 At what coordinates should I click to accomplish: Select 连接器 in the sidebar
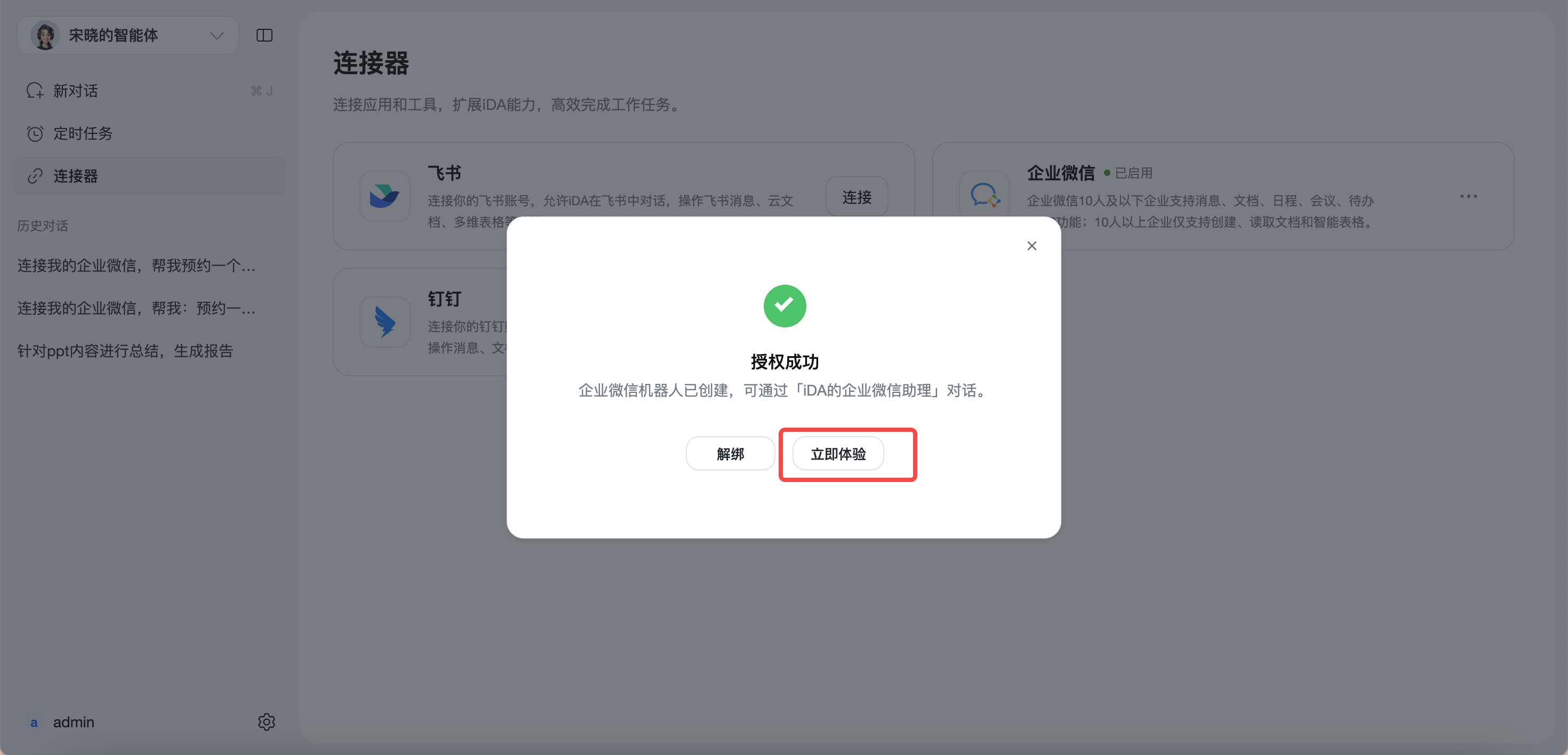149,176
